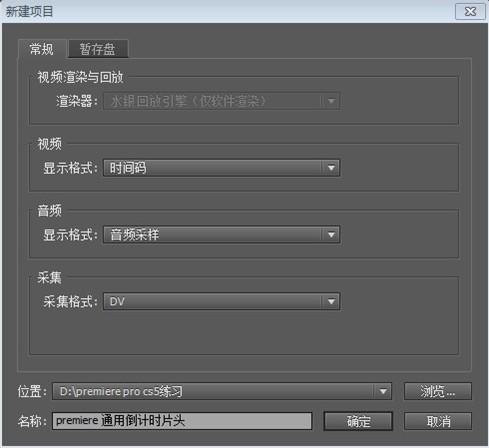Open the video 显示格式 combo box showing 时间码
This screenshot has height=448, width=489.
(x=222, y=168)
